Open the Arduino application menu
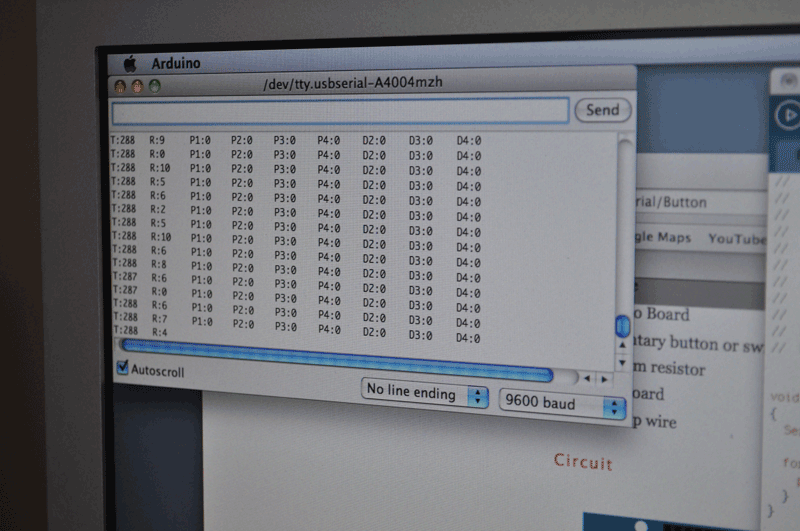This screenshot has height=531, width=800. (176, 63)
